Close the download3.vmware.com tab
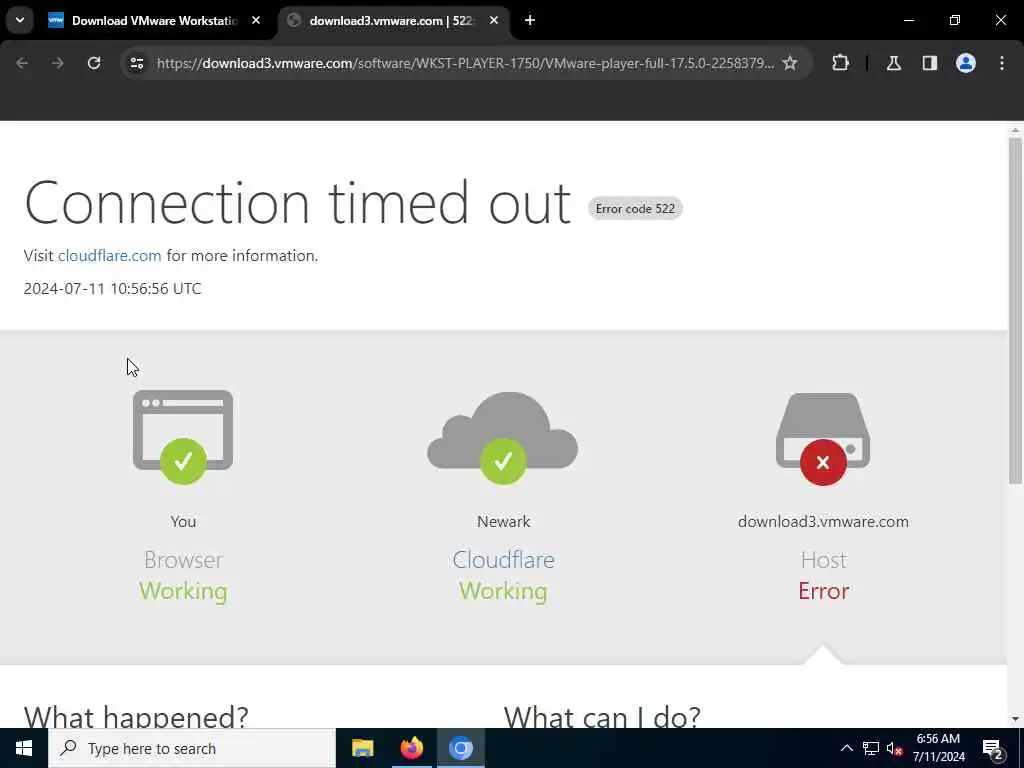Screen dimensions: 1024x768 pyautogui.click(x=494, y=21)
